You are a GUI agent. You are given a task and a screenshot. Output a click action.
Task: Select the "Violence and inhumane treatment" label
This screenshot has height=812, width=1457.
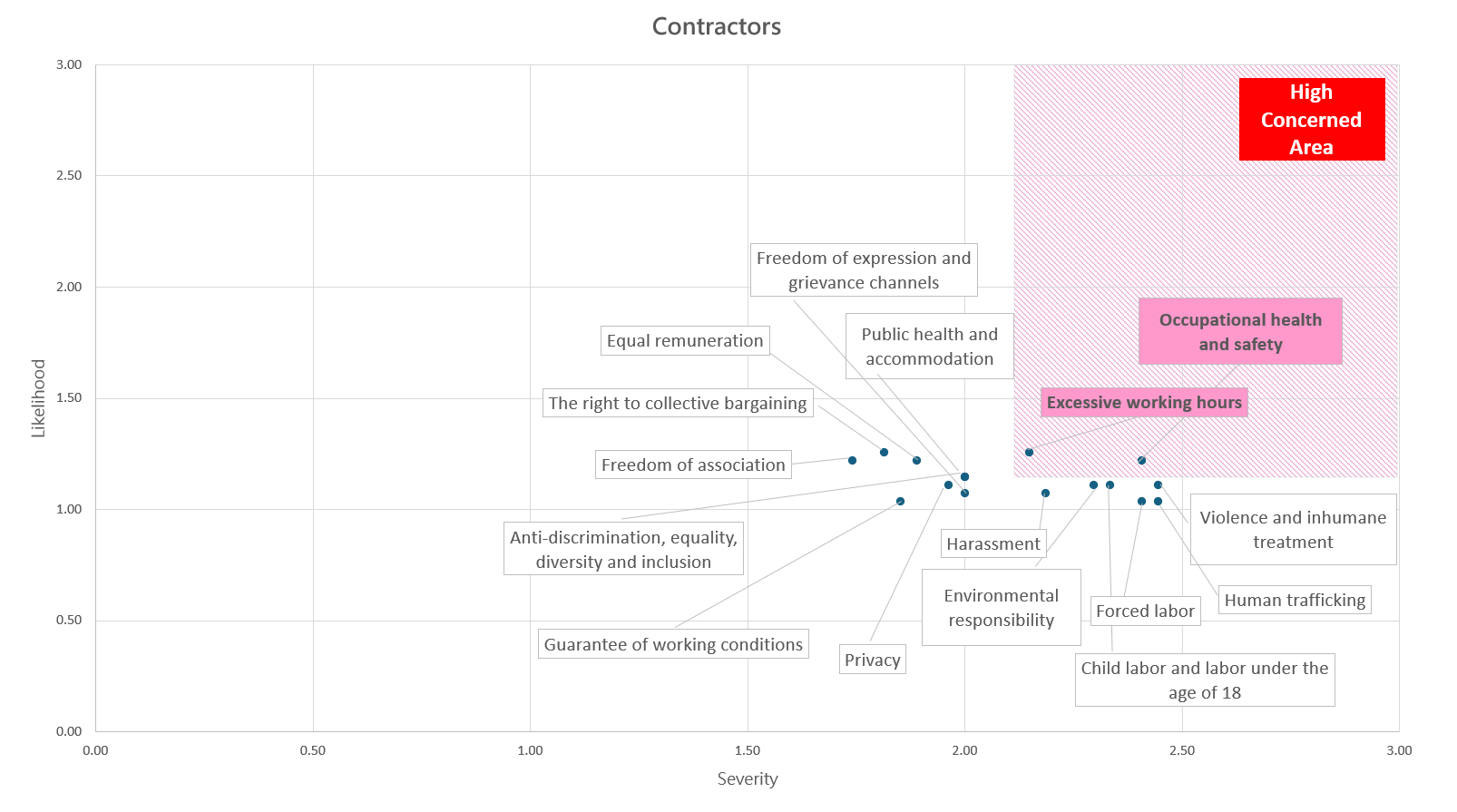click(1292, 530)
